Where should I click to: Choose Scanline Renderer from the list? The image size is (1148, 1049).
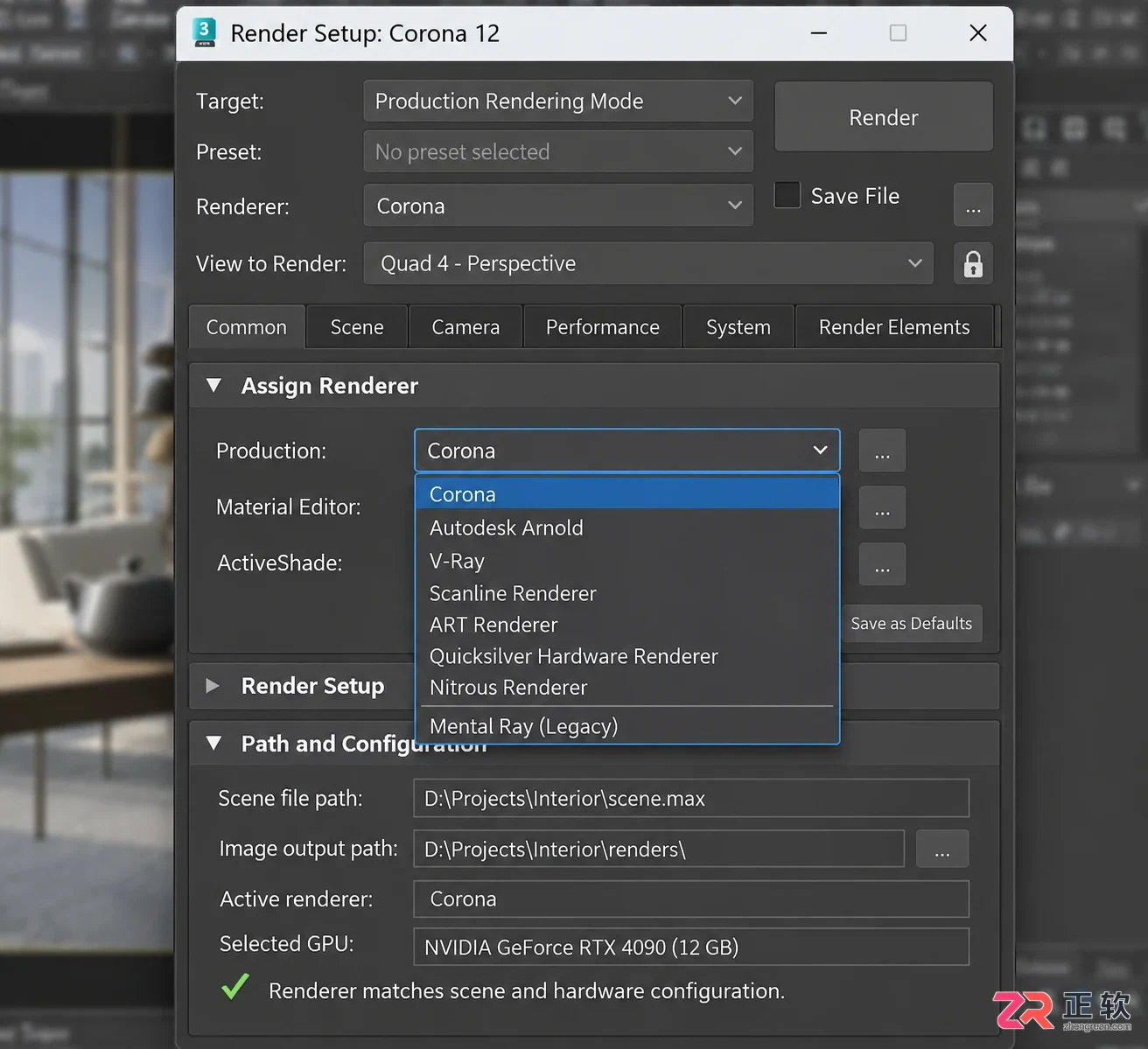627,593
